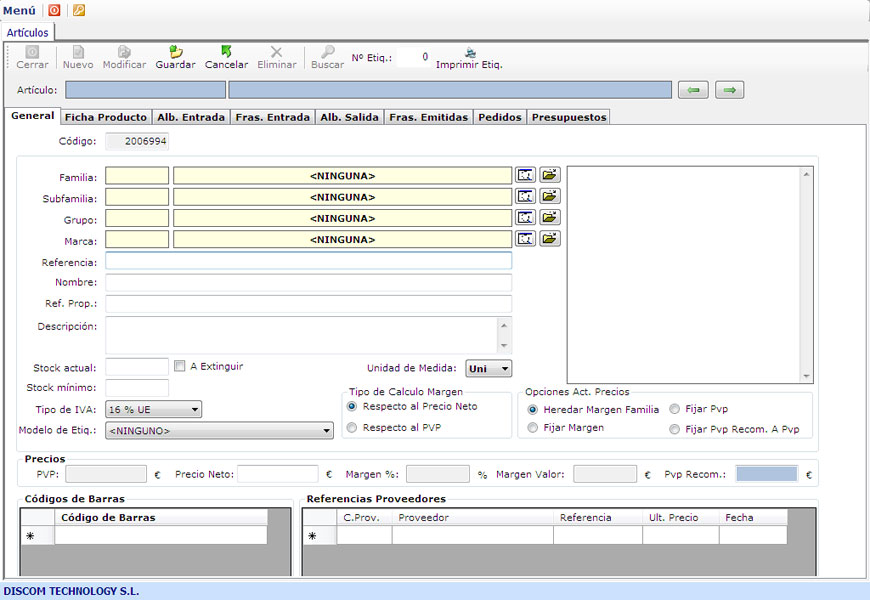Image resolution: width=870 pixels, height=600 pixels.
Task: Go to next article with right arrow
Action: coord(730,90)
